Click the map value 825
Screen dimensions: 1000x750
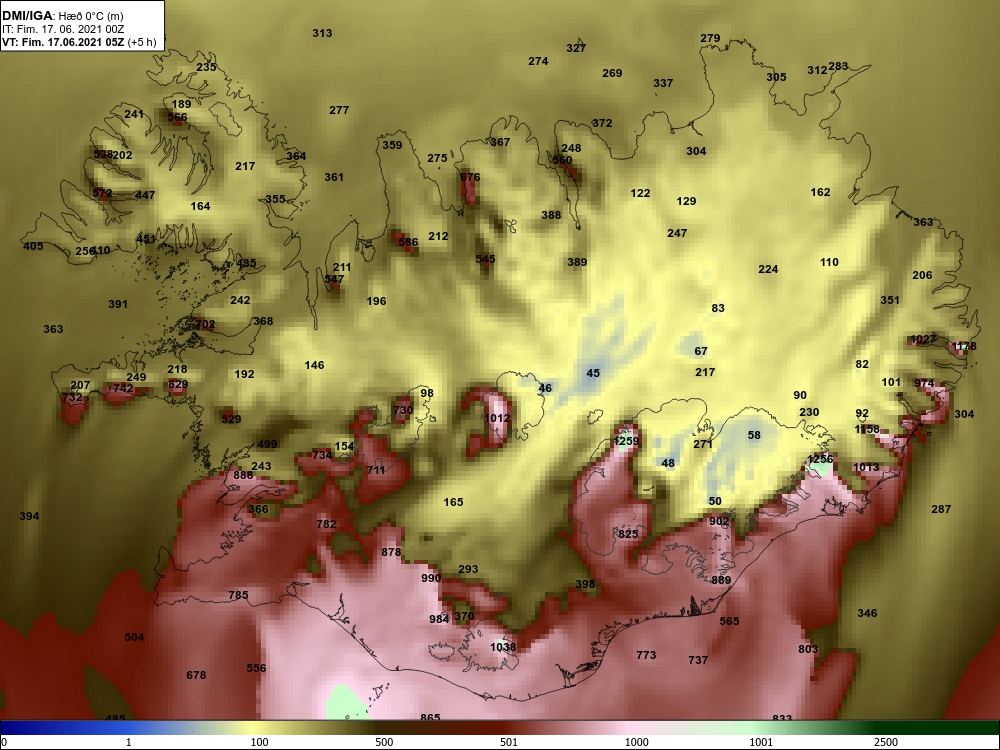click(628, 534)
